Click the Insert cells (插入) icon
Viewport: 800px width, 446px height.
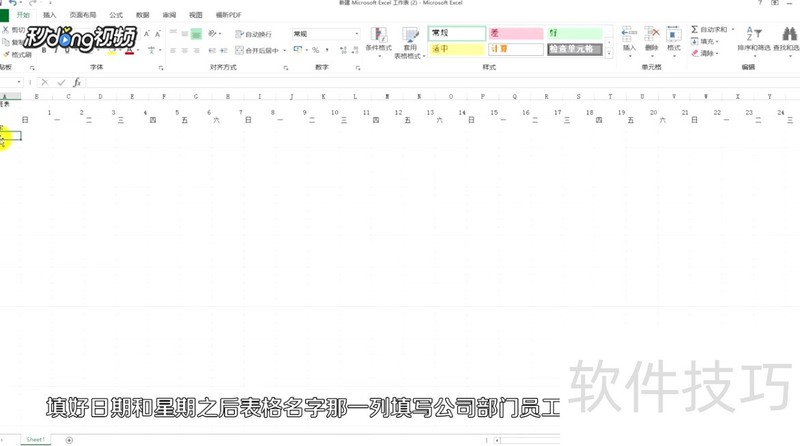(629, 35)
